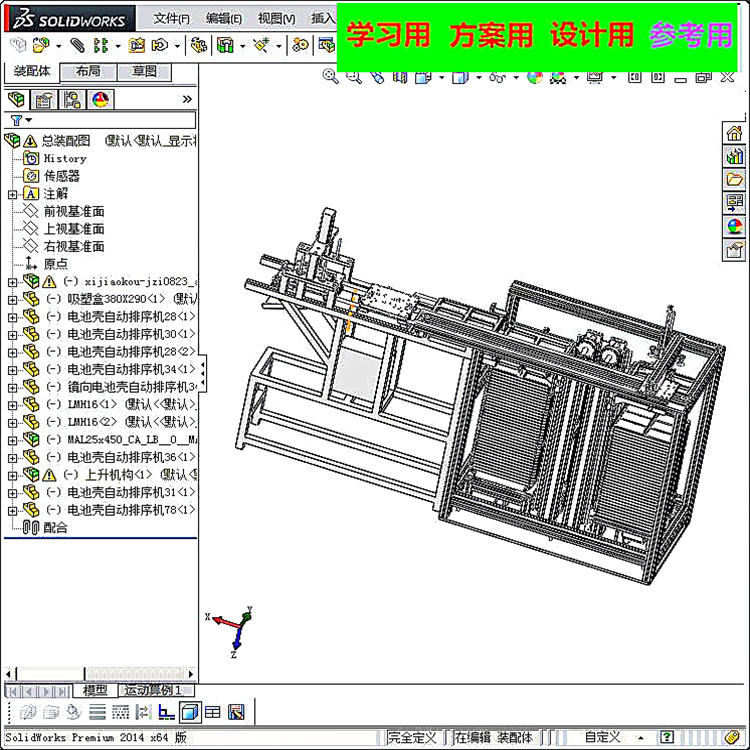
Task: Expand the 吸塑盒380X290<1> component node
Action: [x=12, y=300]
